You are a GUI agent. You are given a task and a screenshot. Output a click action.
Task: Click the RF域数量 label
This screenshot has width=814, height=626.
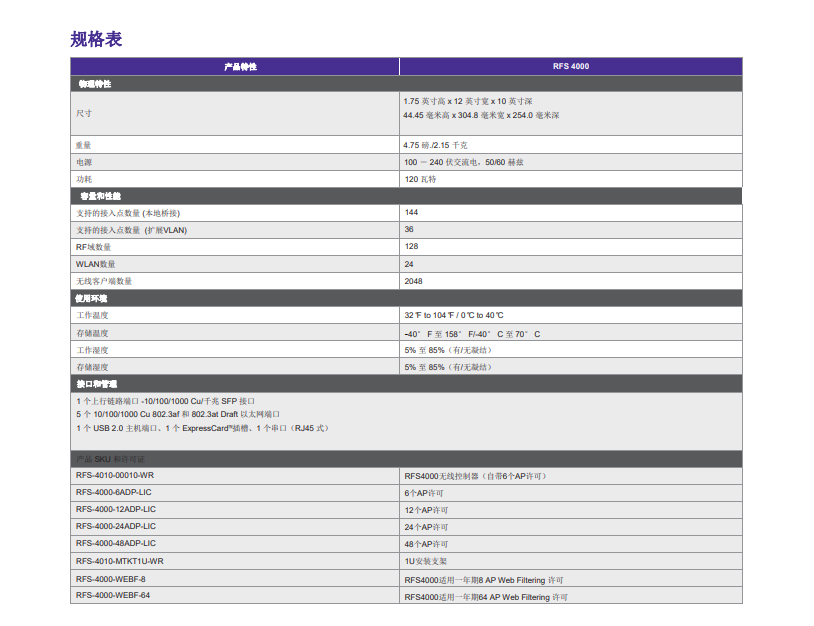click(93, 247)
